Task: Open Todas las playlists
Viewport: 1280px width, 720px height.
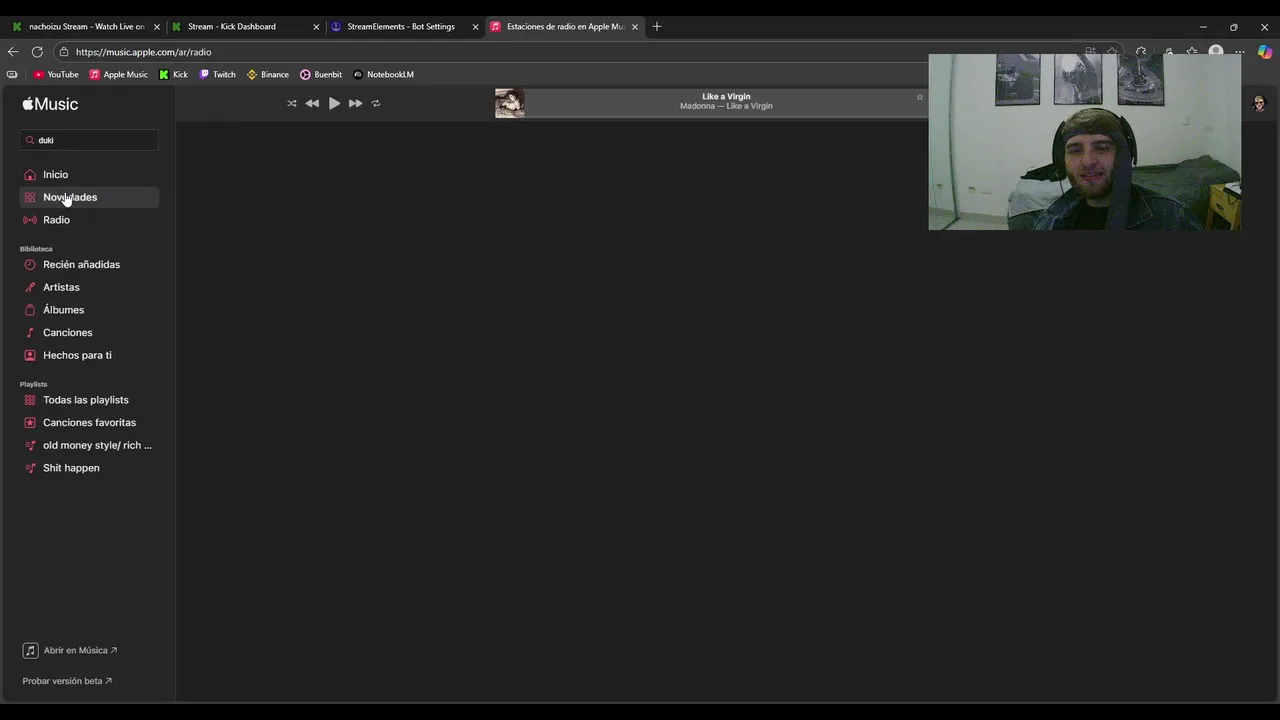Action: pos(89,400)
